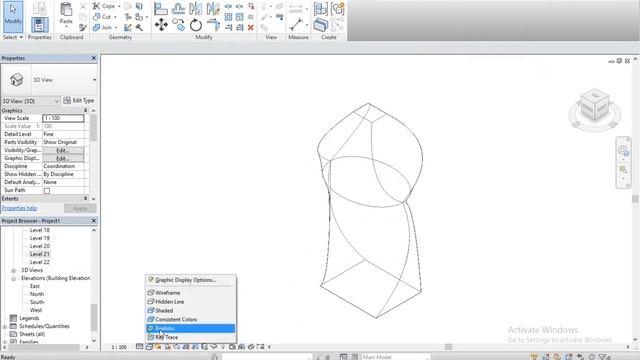This screenshot has width=640, height=360.
Task: Select the Cope geometry tool
Action: pyautogui.click(x=104, y=6)
